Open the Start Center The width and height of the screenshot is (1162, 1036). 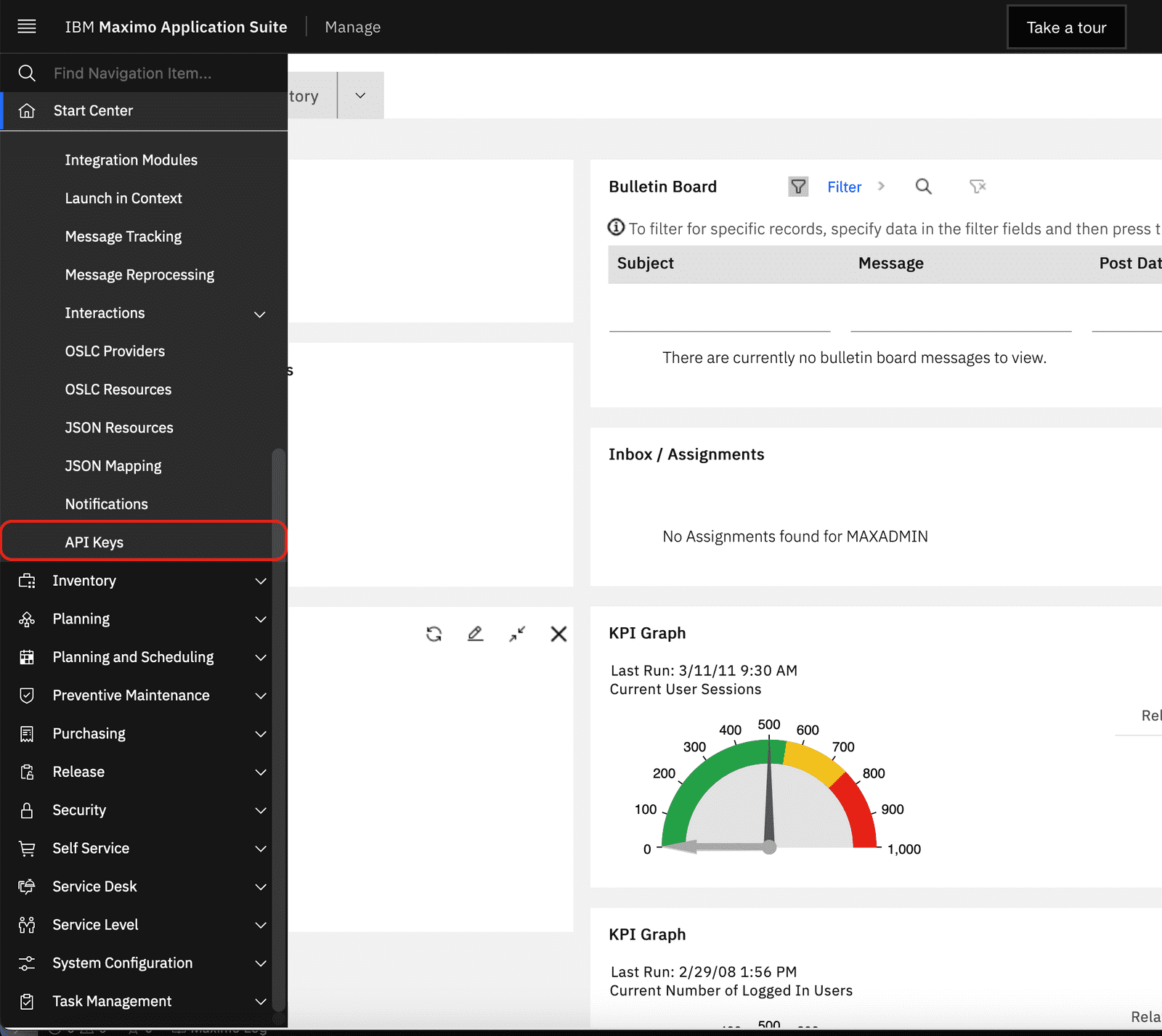click(92, 110)
